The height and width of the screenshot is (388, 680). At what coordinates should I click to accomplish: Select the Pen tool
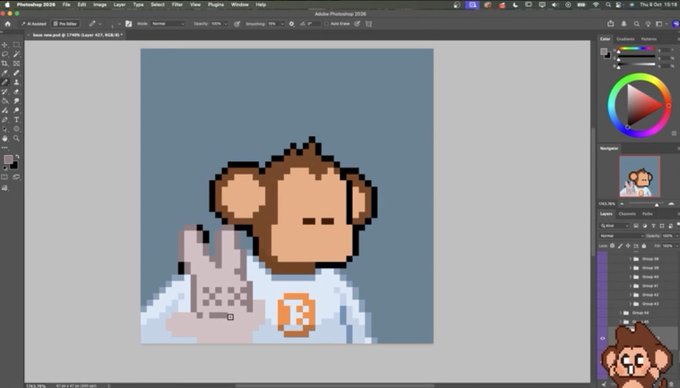click(x=5, y=120)
